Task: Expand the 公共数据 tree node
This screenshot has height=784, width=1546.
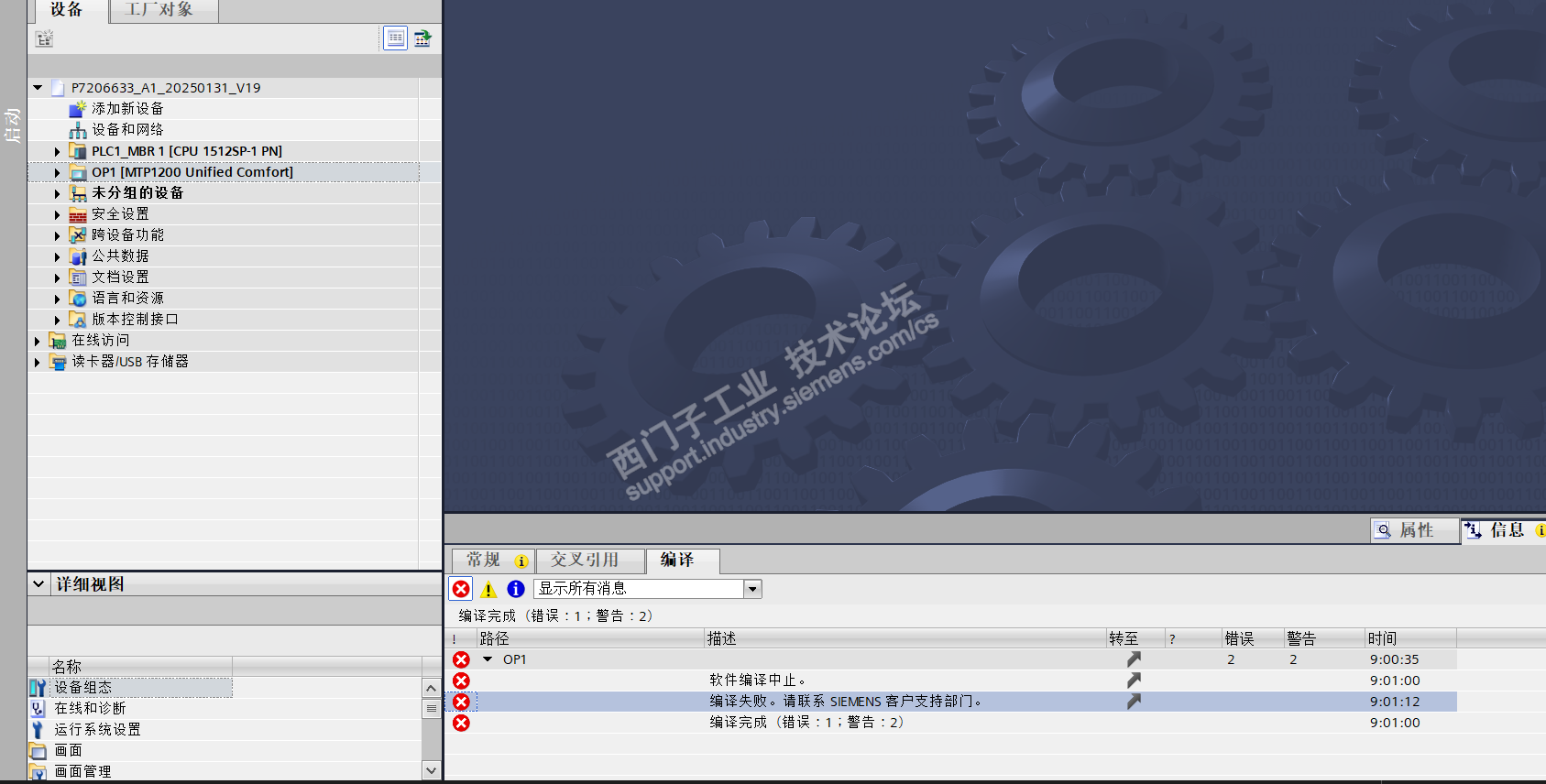Action: coord(57,256)
